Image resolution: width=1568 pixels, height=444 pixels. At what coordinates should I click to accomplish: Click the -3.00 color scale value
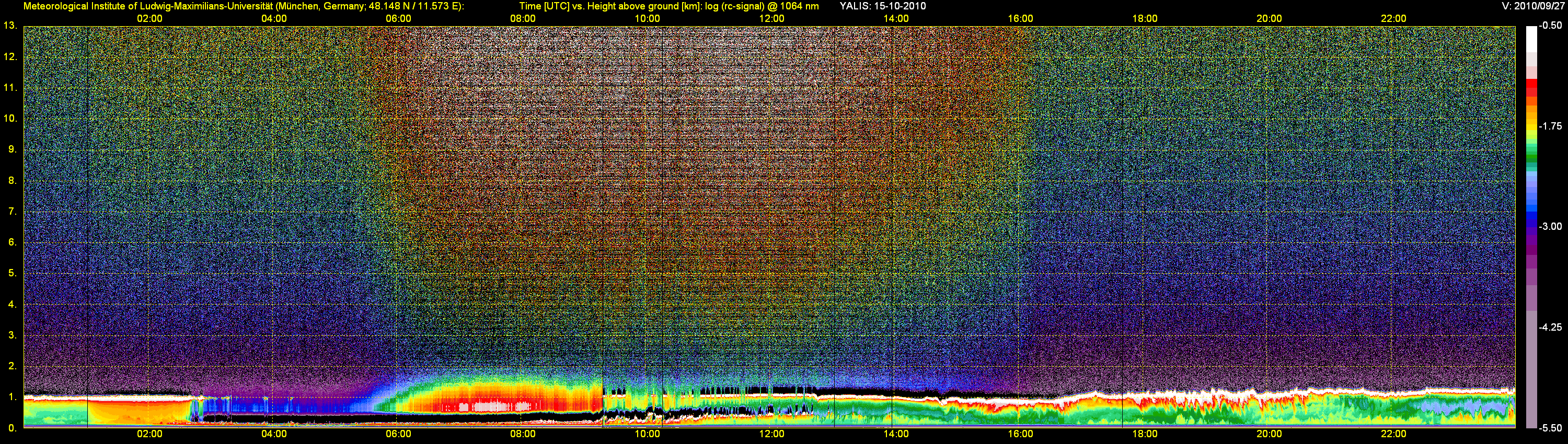coord(1550,226)
